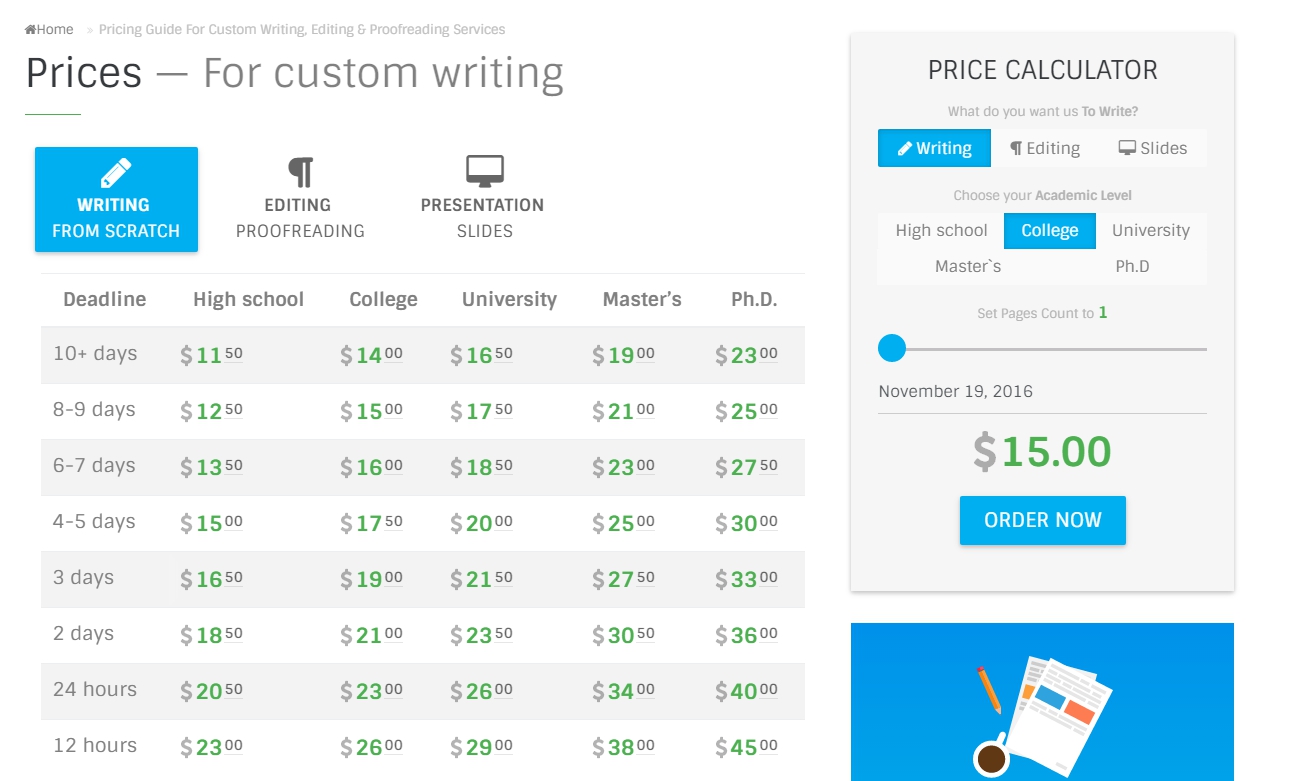Click the pages count slider handle

[892, 348]
